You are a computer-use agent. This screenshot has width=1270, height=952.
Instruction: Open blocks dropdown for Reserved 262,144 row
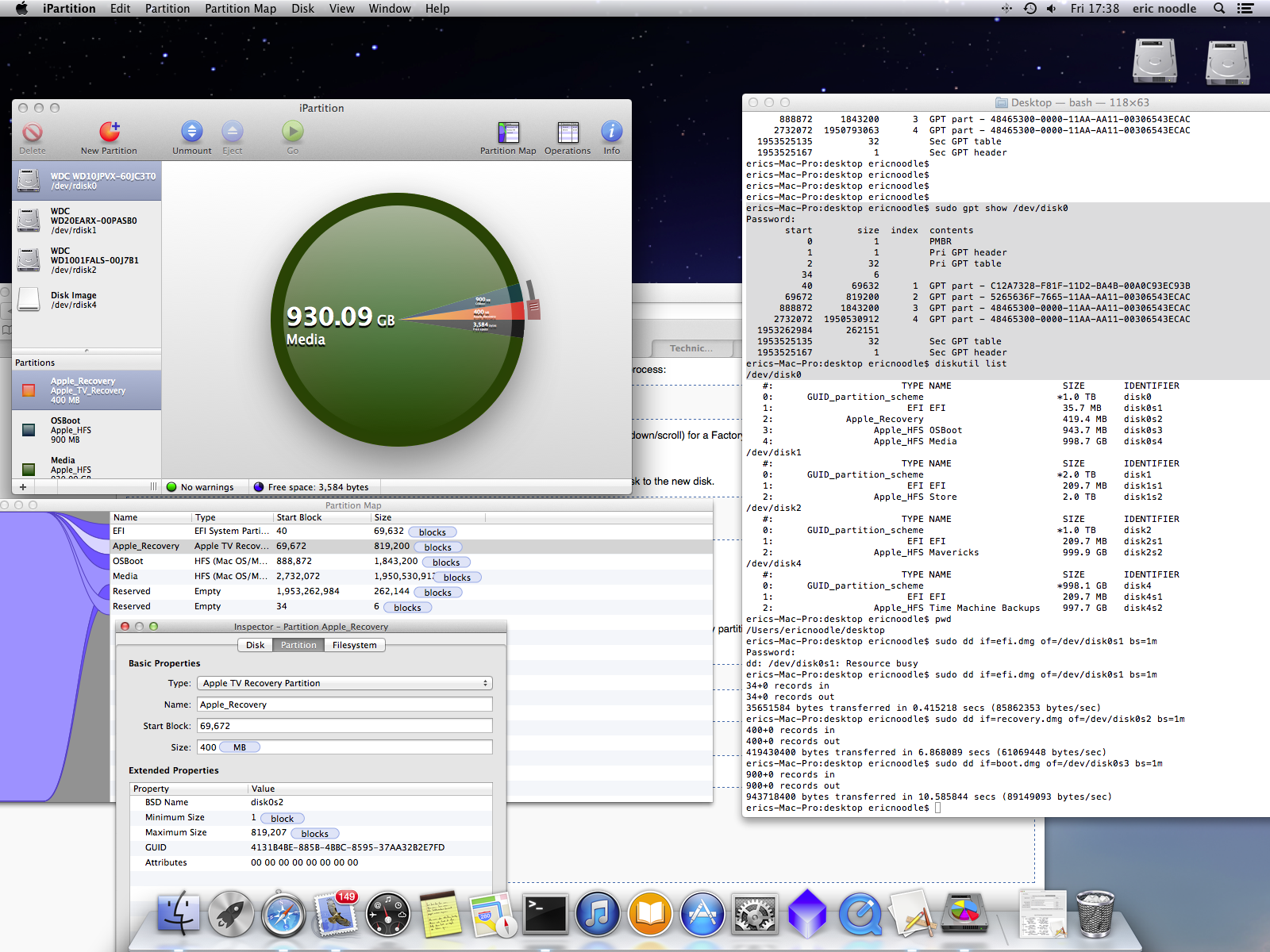point(438,593)
